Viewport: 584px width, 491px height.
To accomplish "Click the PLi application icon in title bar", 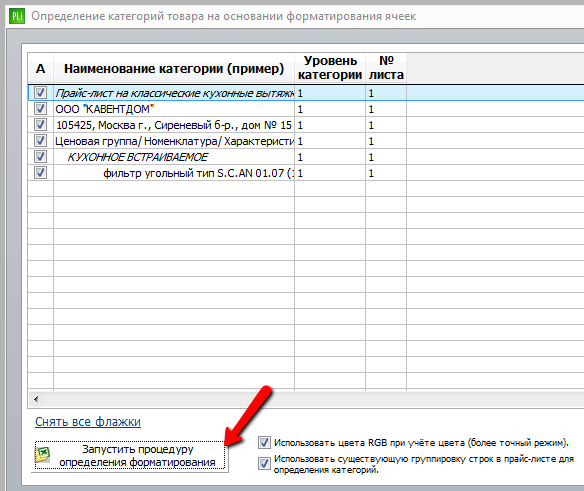I will pos(17,16).
